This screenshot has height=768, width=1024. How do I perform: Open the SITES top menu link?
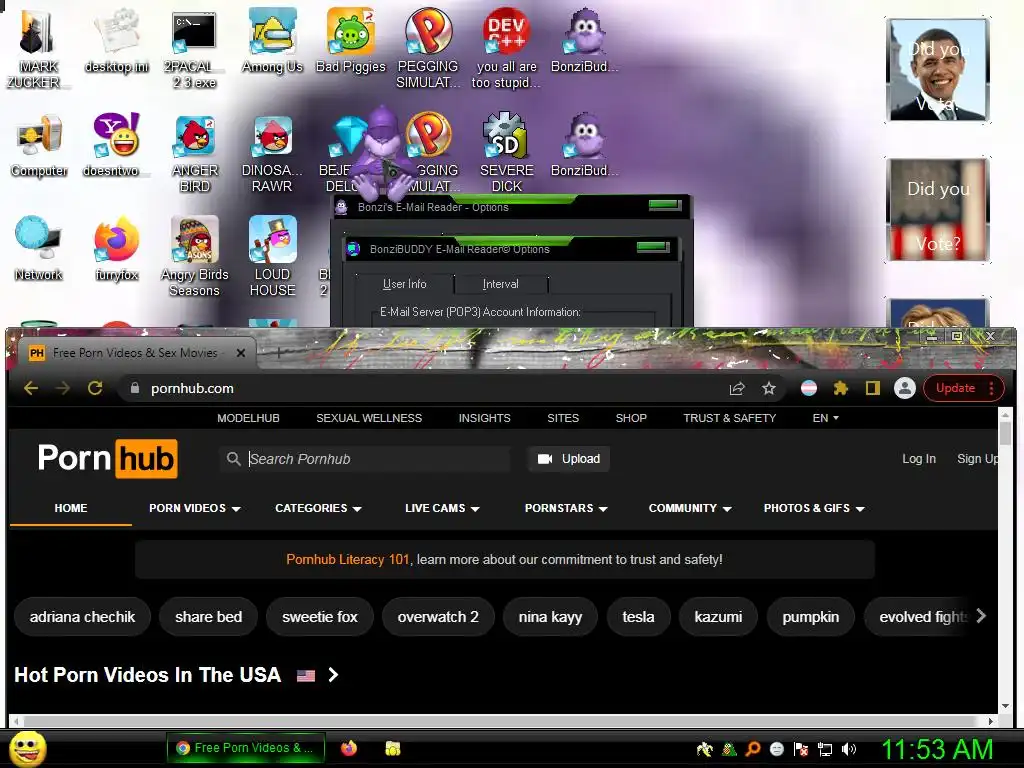(x=563, y=418)
